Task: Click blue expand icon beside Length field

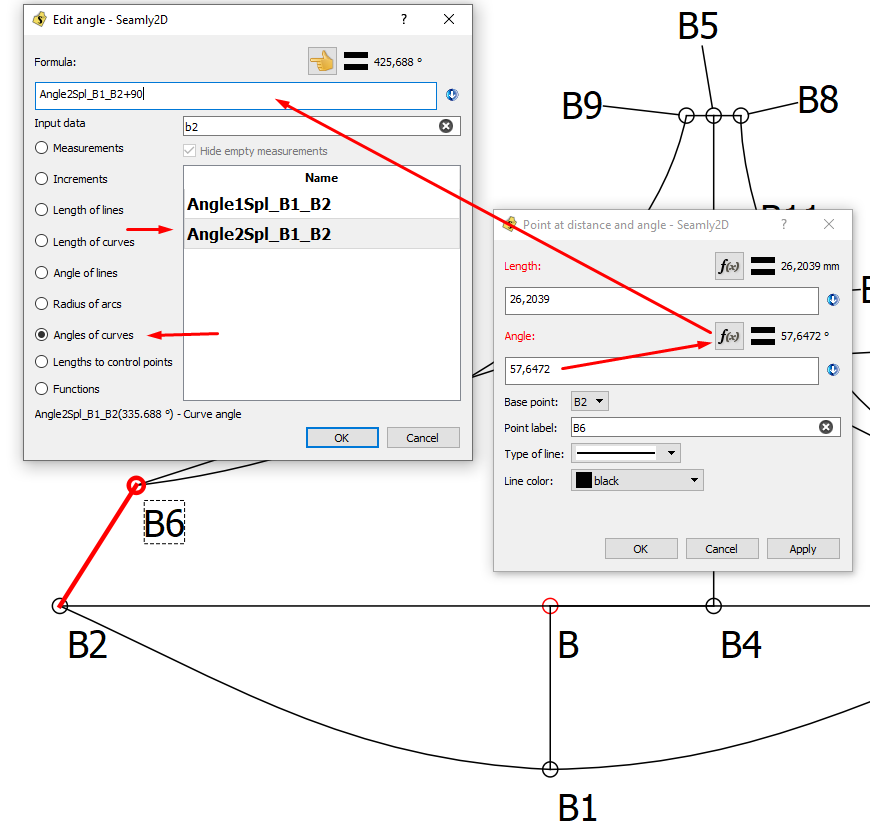Action: 833,300
